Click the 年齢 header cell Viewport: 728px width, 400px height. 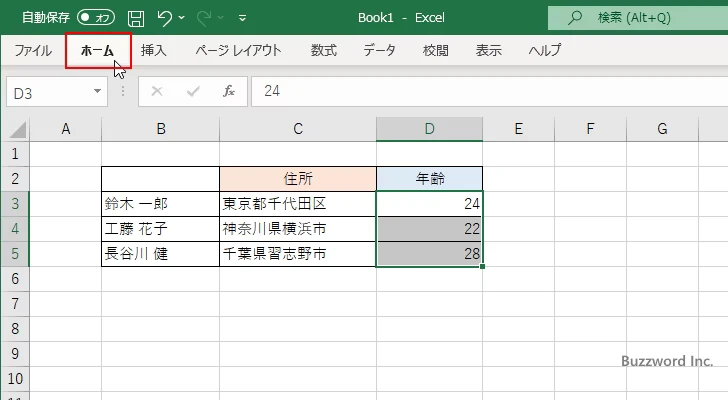click(x=429, y=179)
